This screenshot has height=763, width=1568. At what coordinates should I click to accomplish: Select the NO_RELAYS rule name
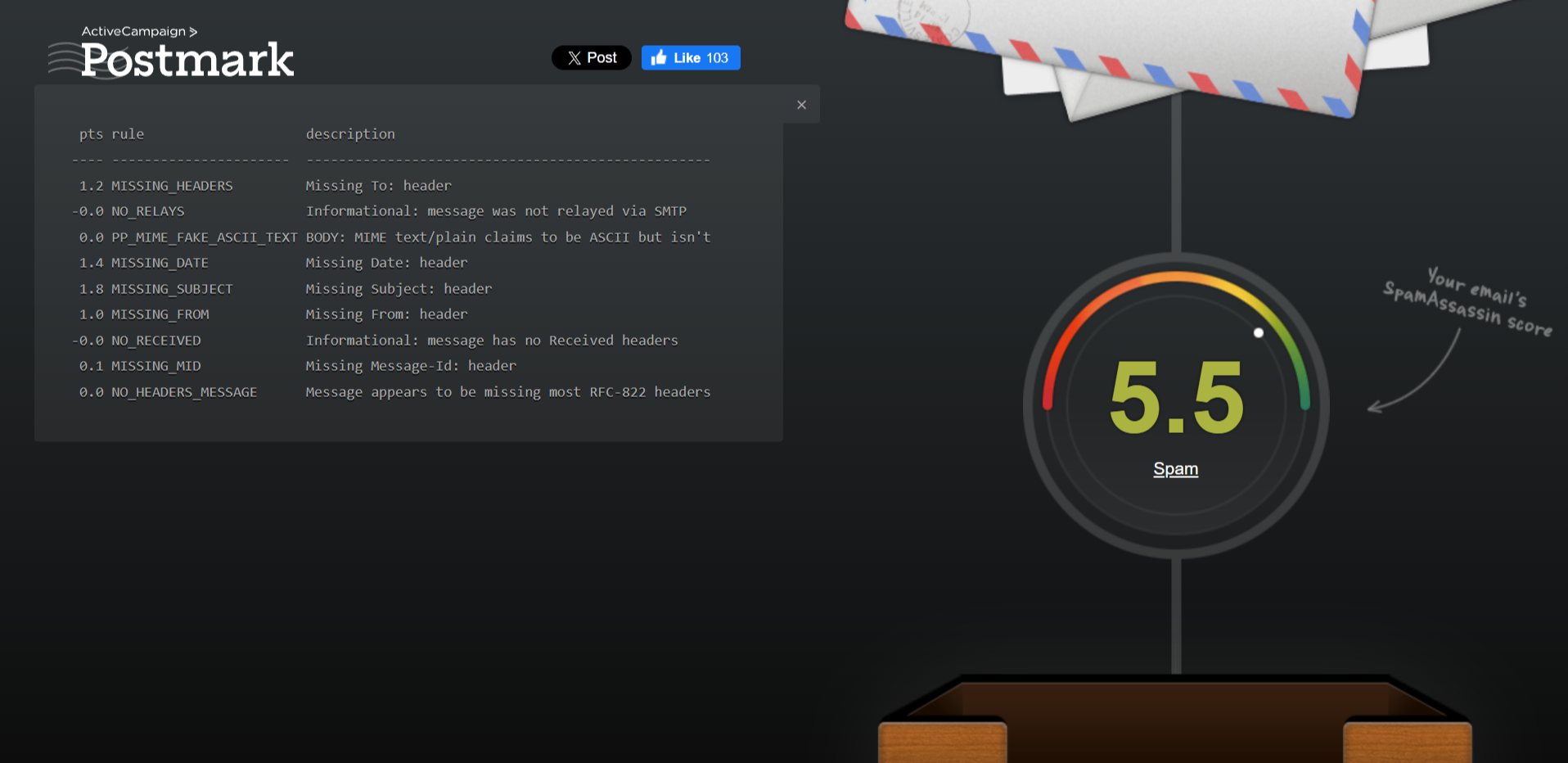click(148, 211)
